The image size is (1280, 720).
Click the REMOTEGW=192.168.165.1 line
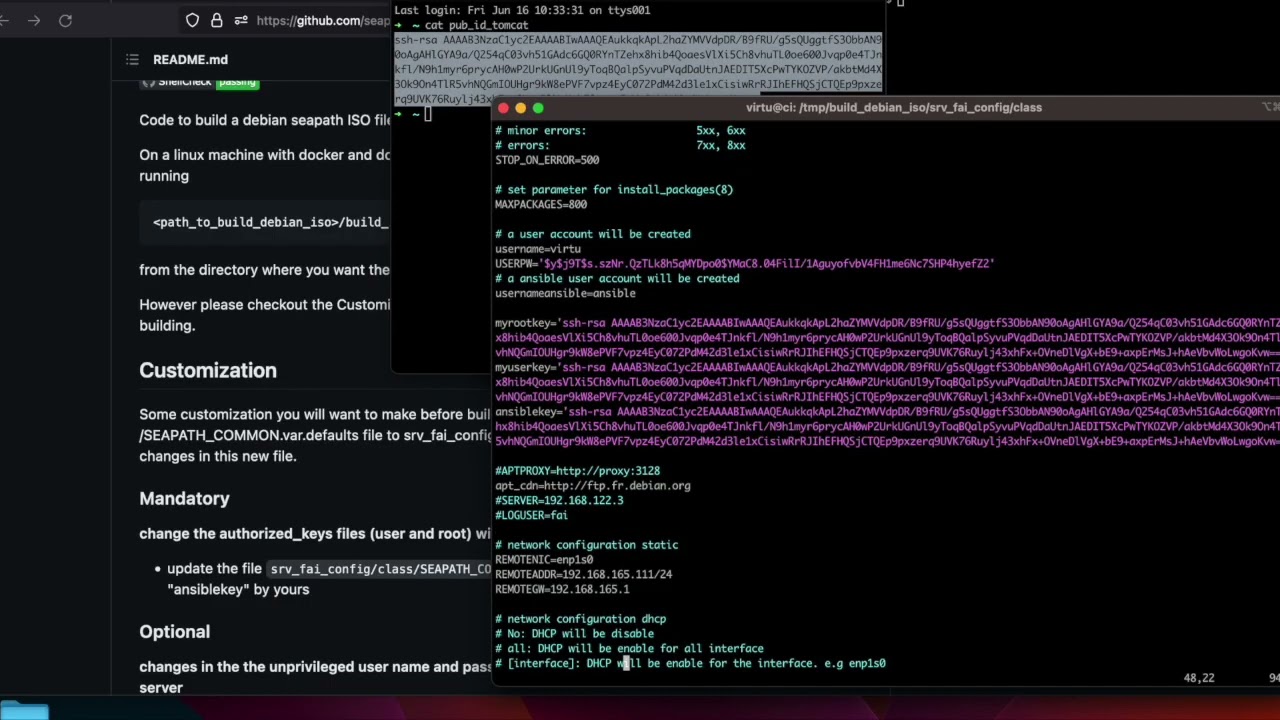562,589
